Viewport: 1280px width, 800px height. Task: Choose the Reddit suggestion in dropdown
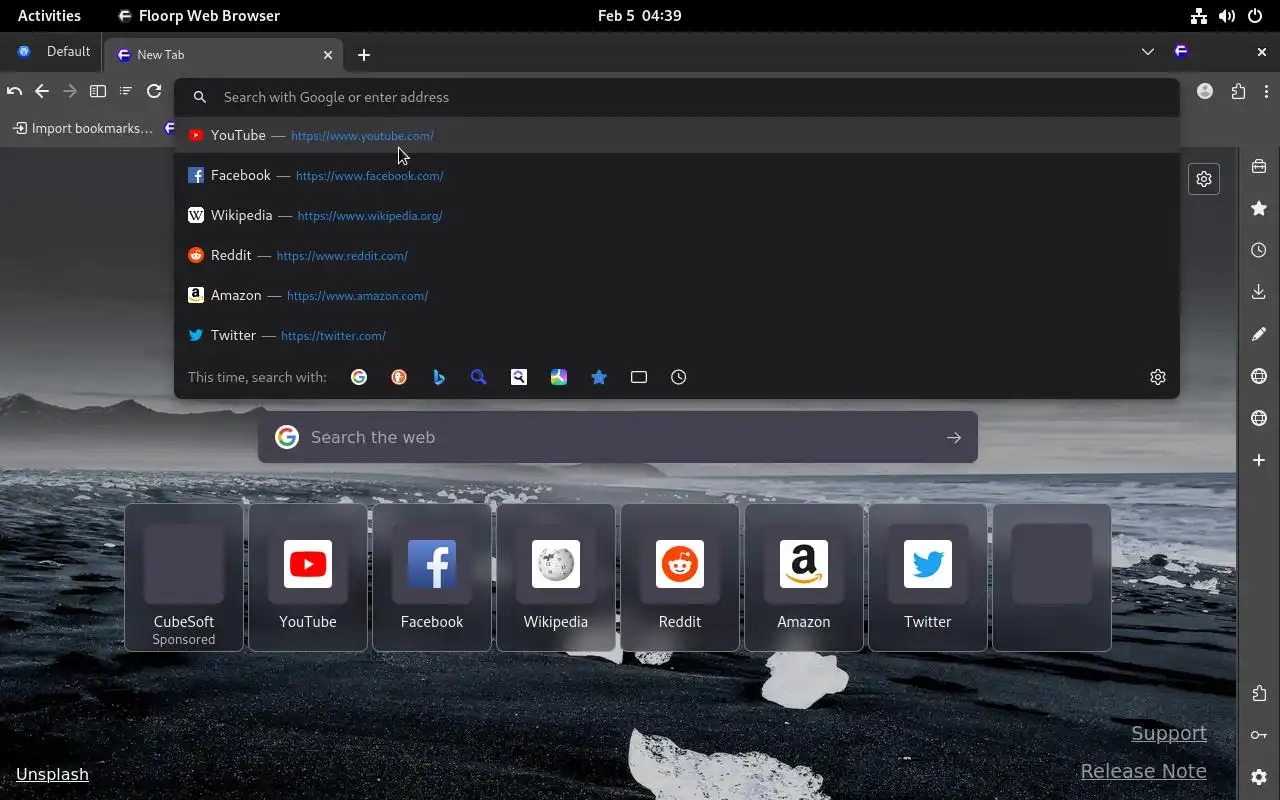tap(677, 255)
